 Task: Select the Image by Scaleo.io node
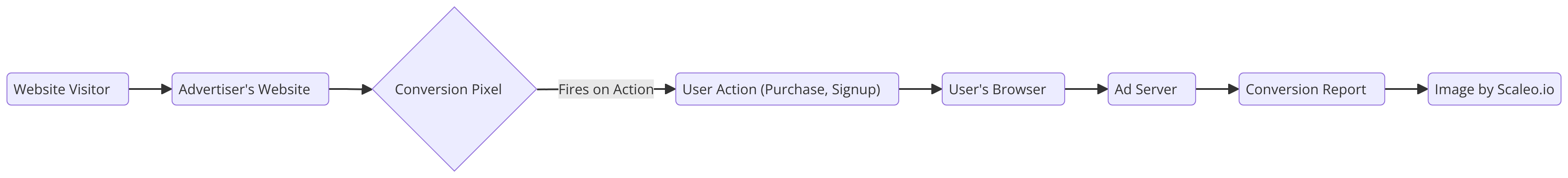1495,89
